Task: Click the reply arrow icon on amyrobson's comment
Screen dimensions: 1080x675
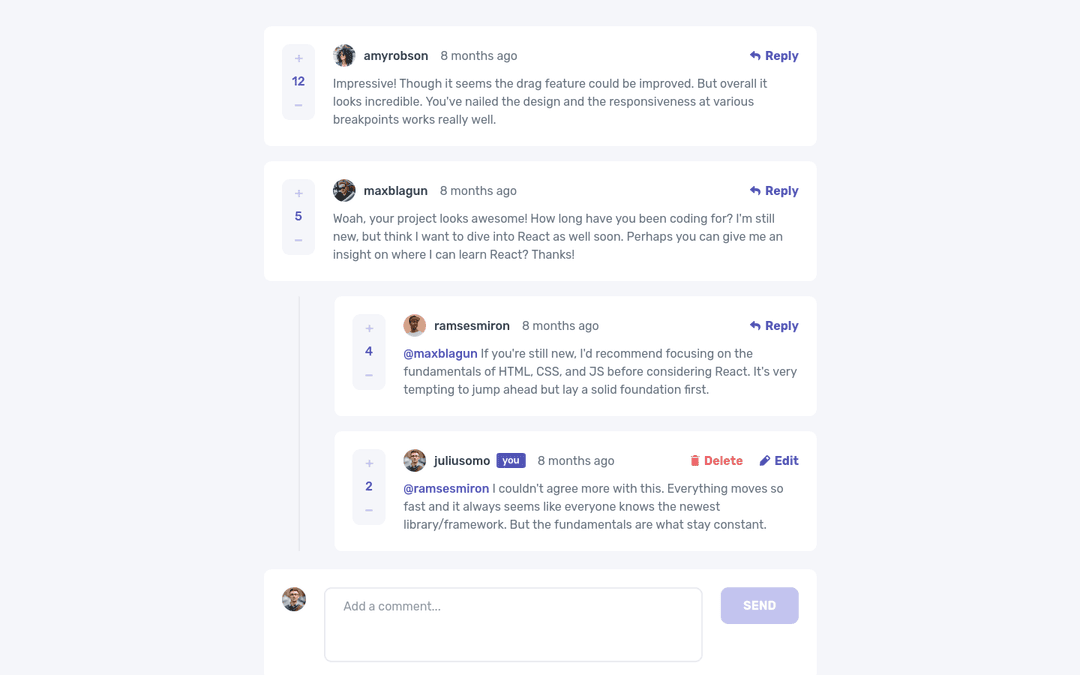Action: (755, 55)
